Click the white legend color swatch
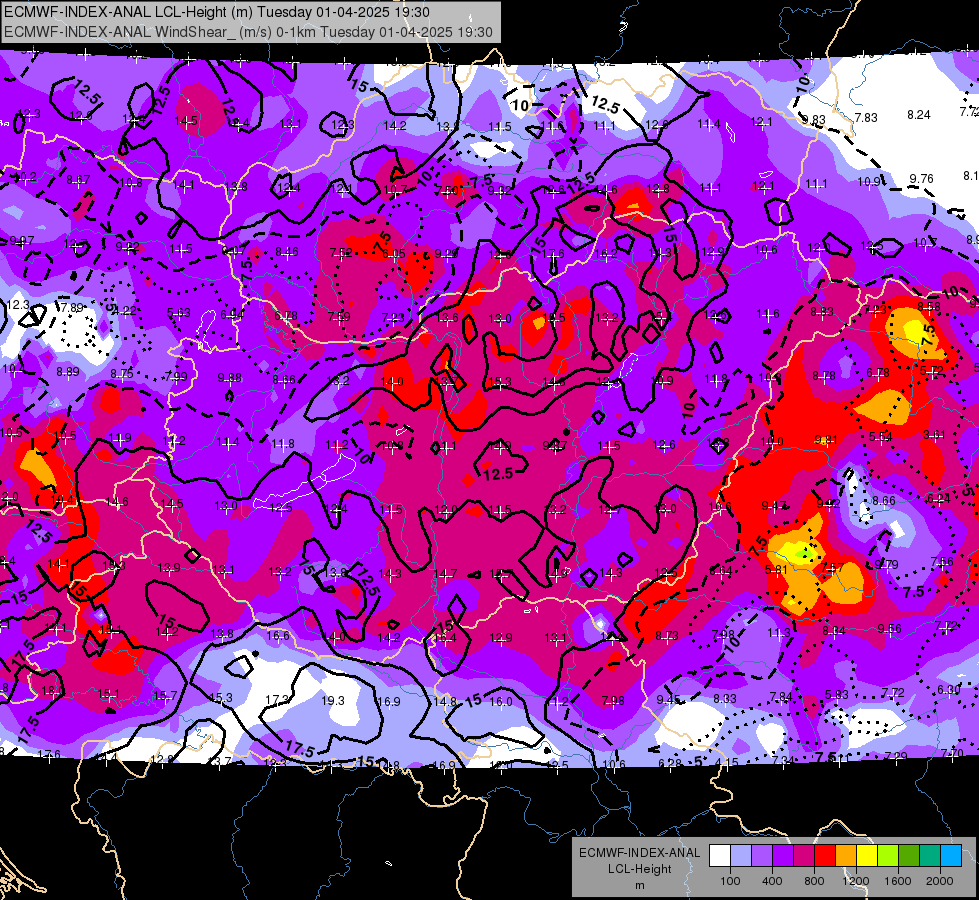This screenshot has width=979, height=900. pos(720,856)
